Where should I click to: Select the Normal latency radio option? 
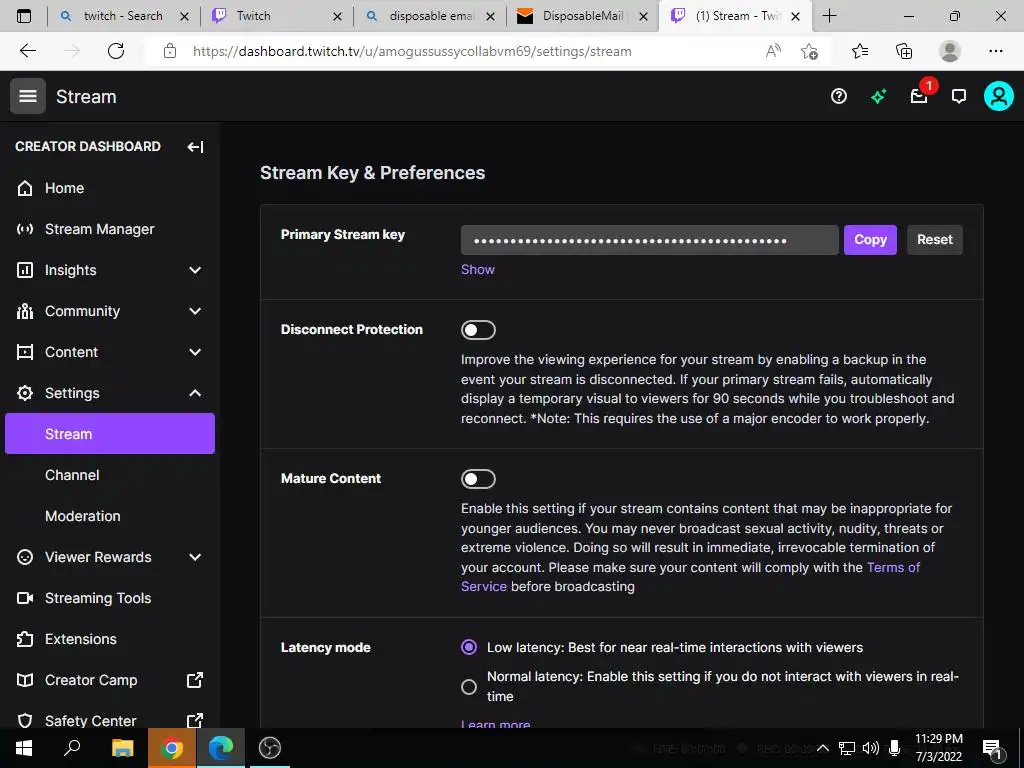point(469,686)
